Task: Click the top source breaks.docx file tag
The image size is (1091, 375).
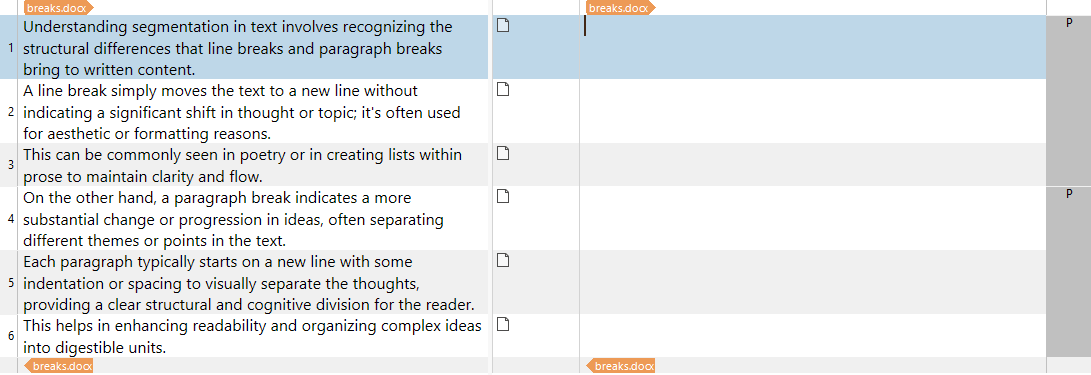Action: point(58,8)
